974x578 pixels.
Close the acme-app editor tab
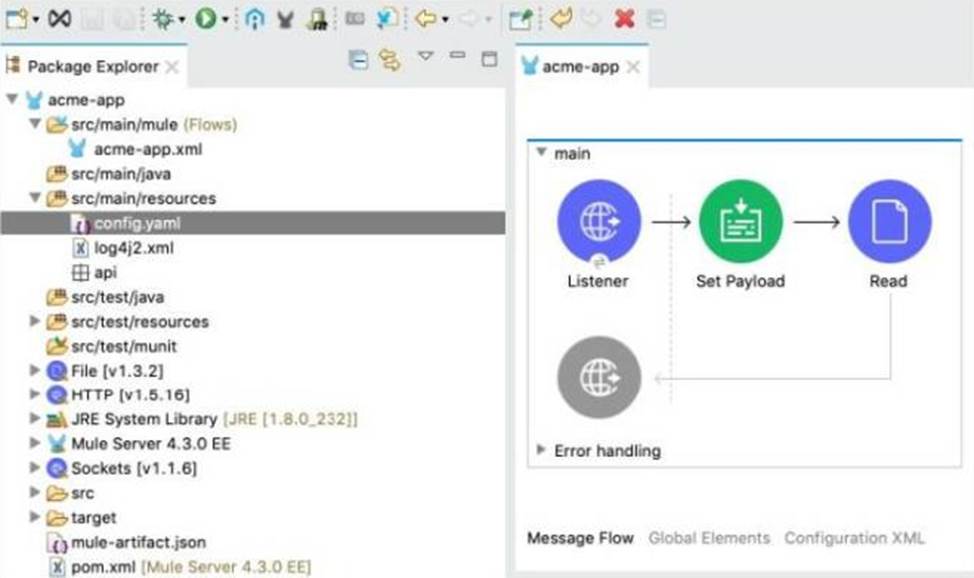(x=632, y=67)
